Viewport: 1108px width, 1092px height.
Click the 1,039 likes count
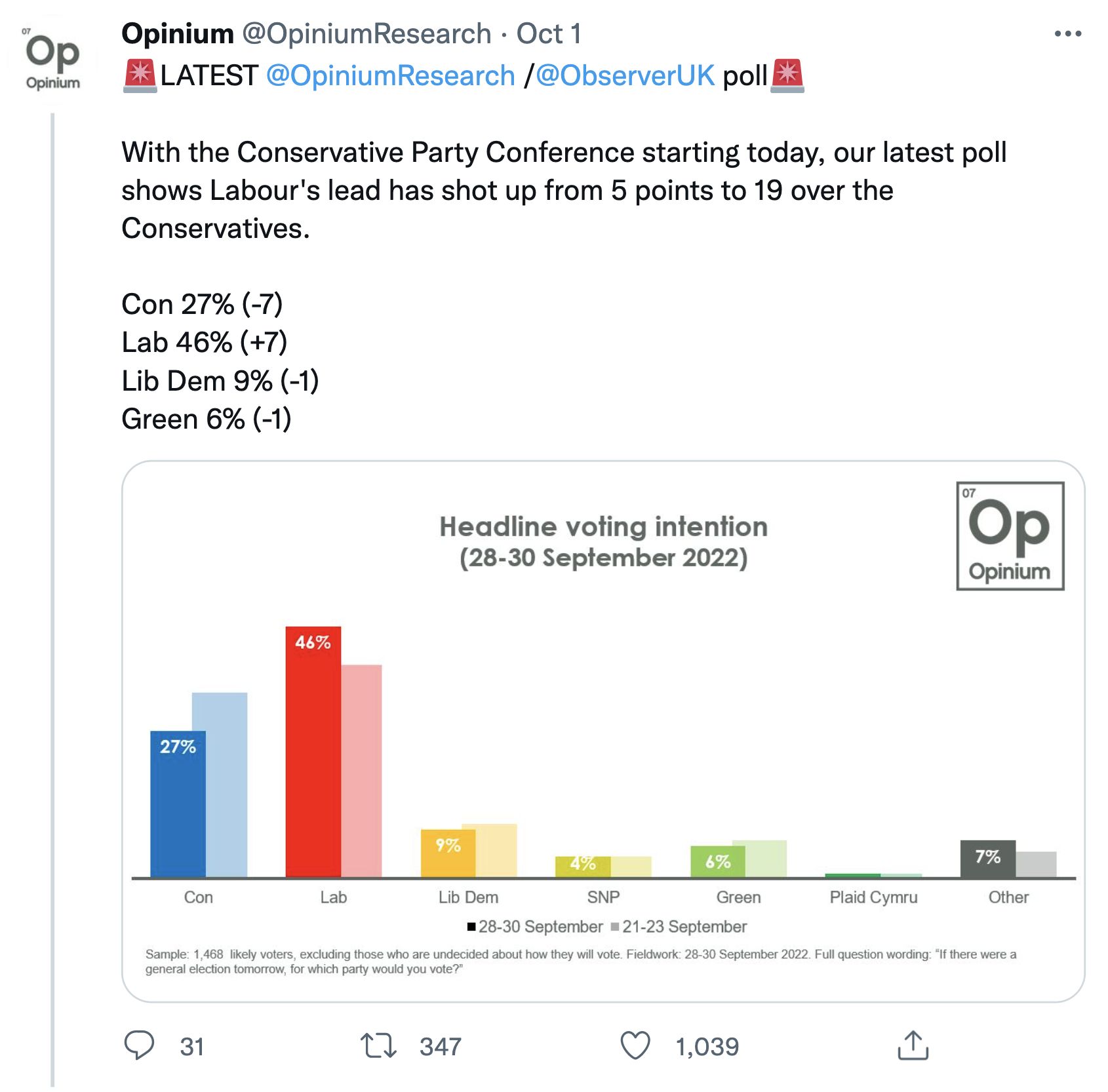pyautogui.click(x=707, y=1047)
